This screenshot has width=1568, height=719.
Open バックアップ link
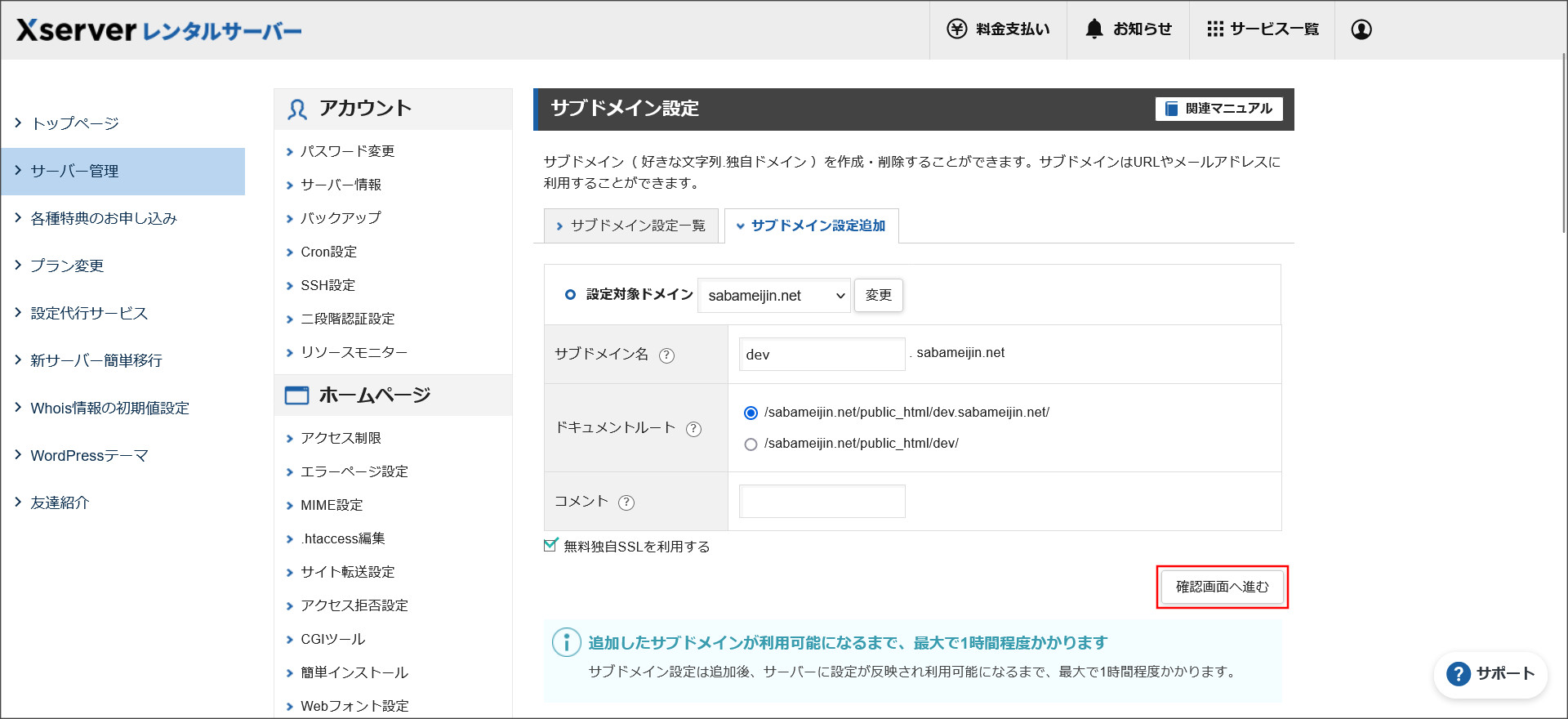[341, 218]
